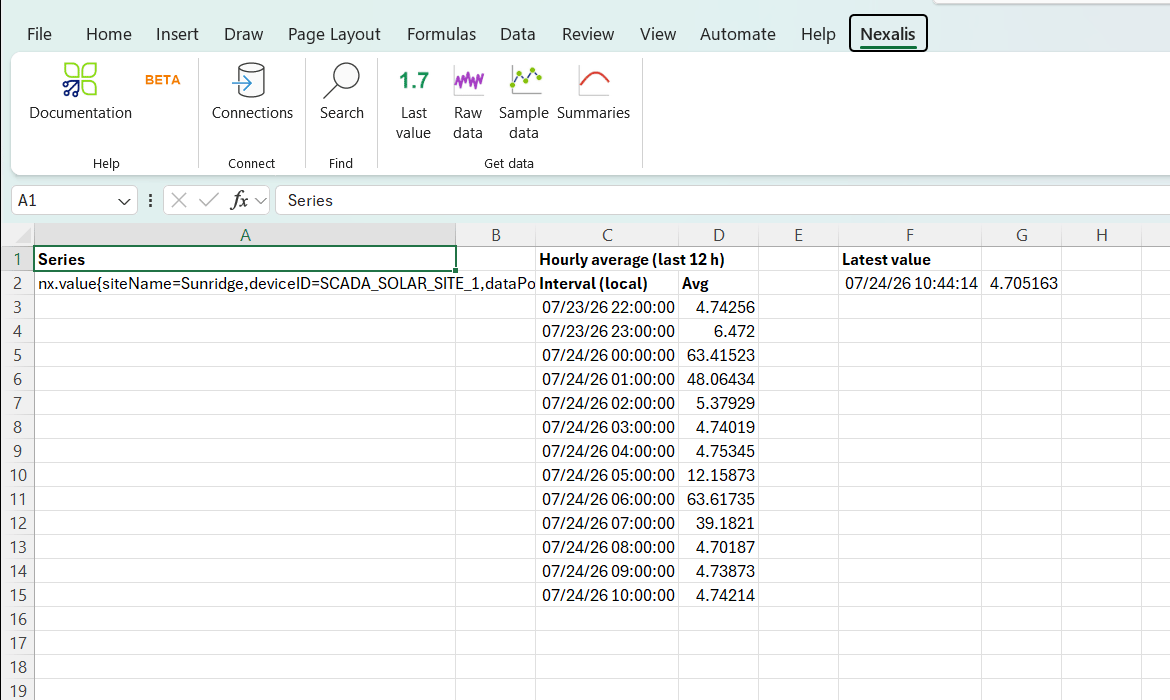Expand the fx function dropdown arrow
Image resolution: width=1170 pixels, height=700 pixels.
[260, 201]
